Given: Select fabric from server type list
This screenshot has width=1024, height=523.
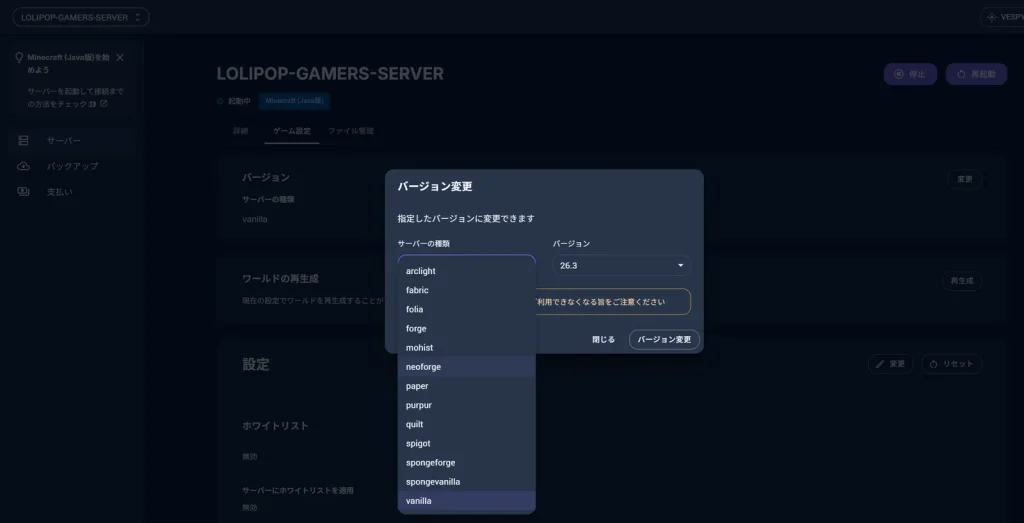Looking at the screenshot, I should click(x=466, y=290).
